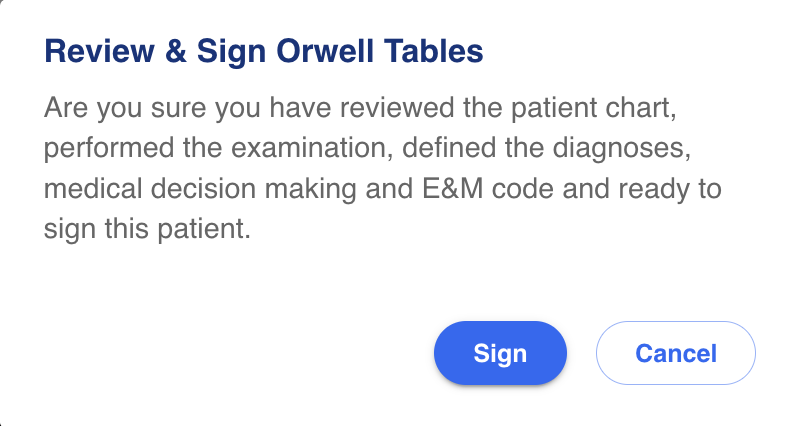
Task: Choose Cancel to return without signing
Action: (675, 353)
